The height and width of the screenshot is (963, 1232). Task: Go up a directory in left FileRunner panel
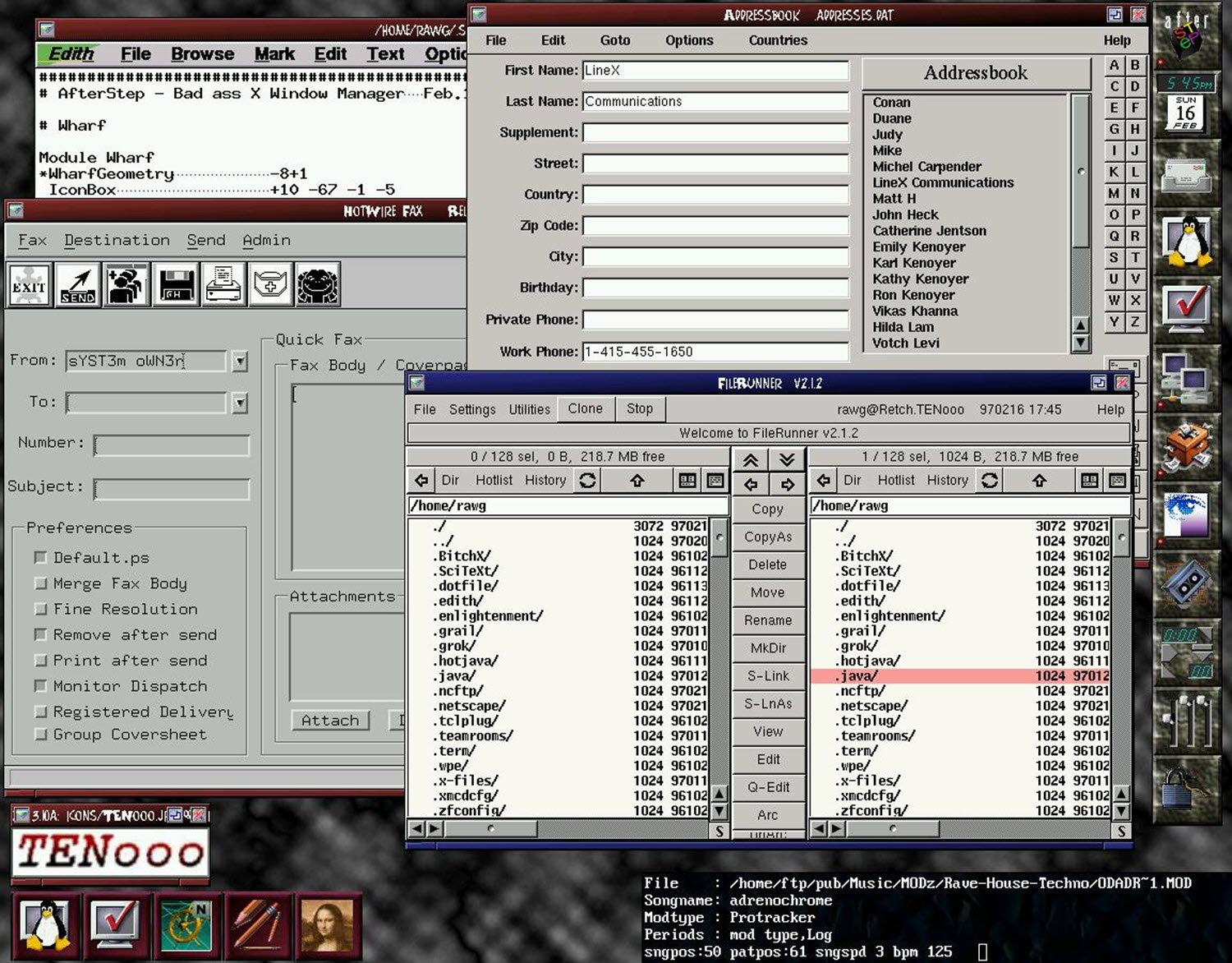click(x=637, y=480)
